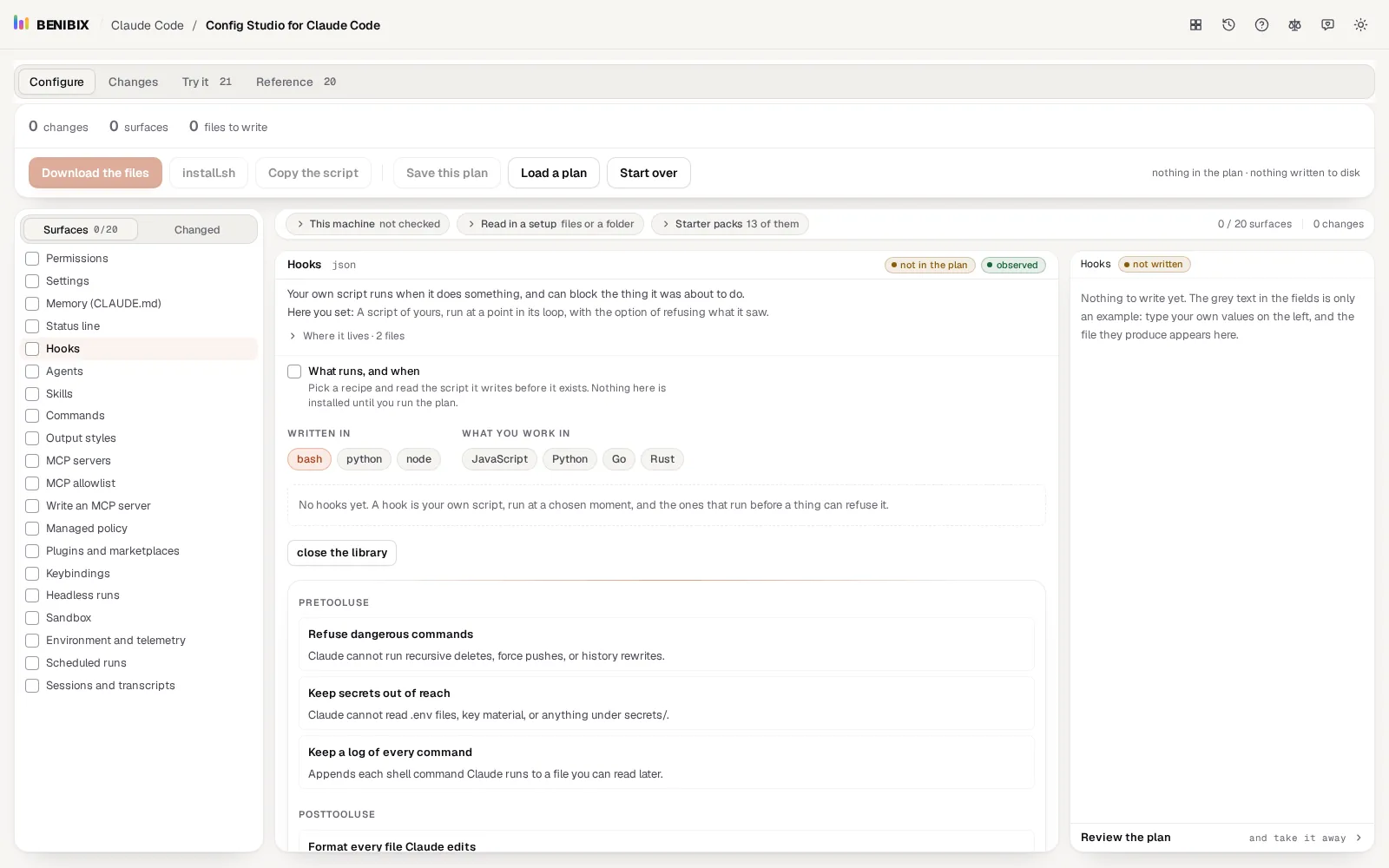The width and height of the screenshot is (1389, 868).
Task: Expand Read in a setup section
Action: tap(550, 224)
